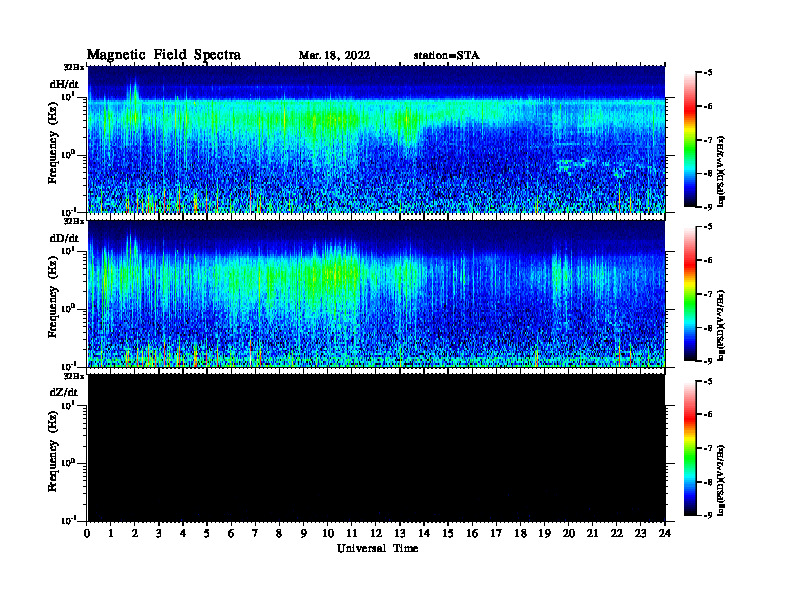Click the "Magnetic Field Spectra" title
This screenshot has width=792, height=612.
[164, 55]
